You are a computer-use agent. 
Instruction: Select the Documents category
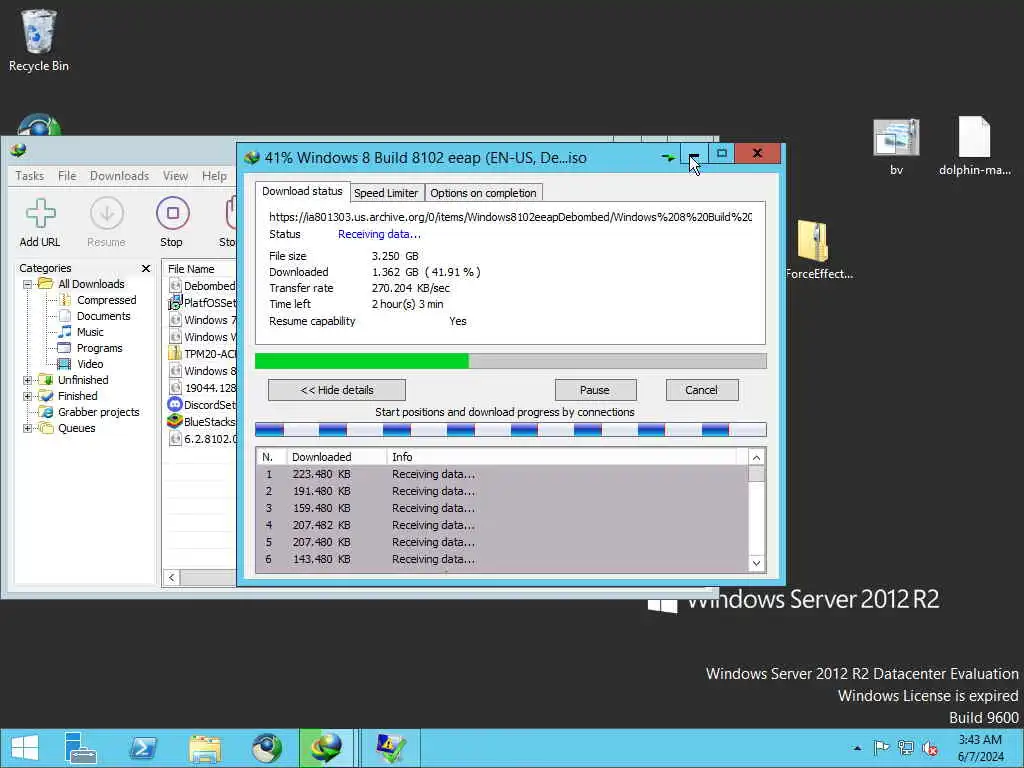click(104, 316)
